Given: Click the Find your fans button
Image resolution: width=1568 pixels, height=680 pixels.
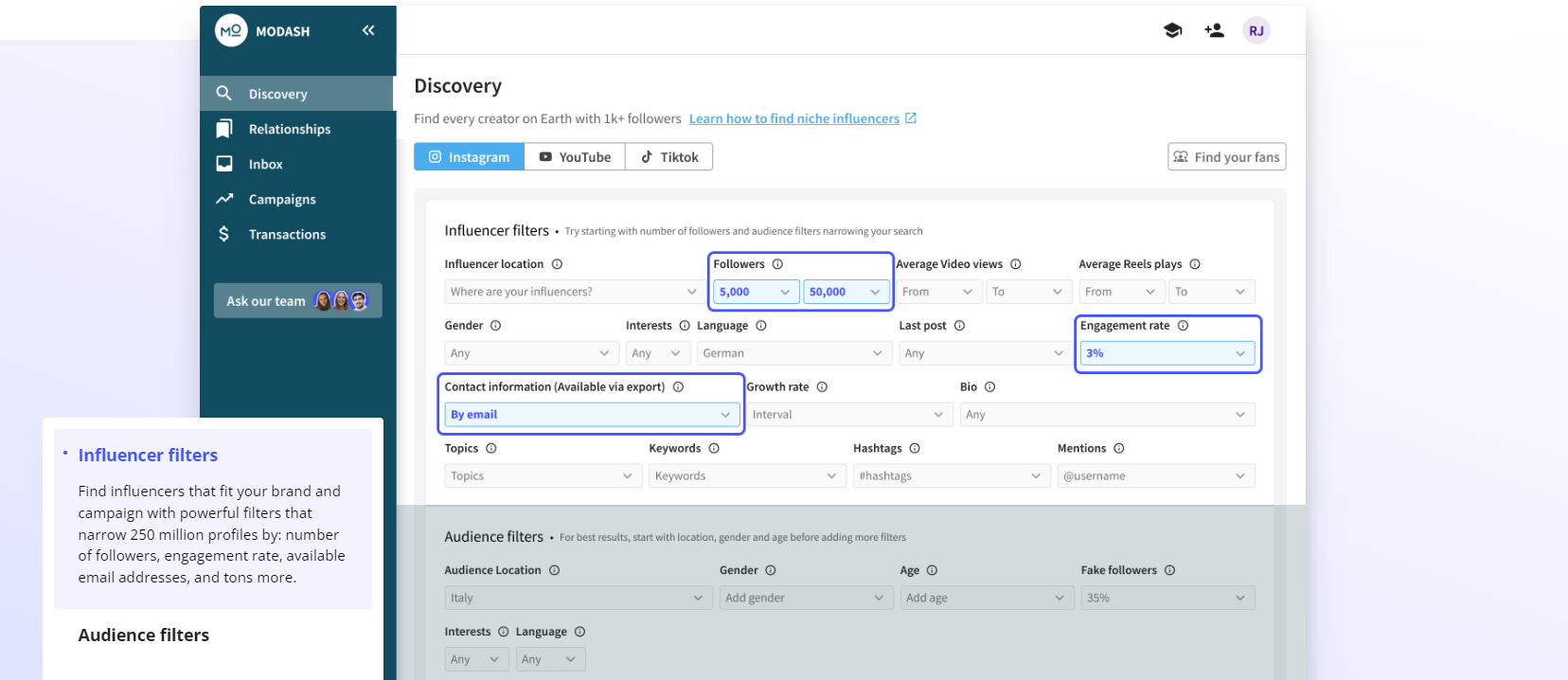Looking at the screenshot, I should coord(1226,157).
